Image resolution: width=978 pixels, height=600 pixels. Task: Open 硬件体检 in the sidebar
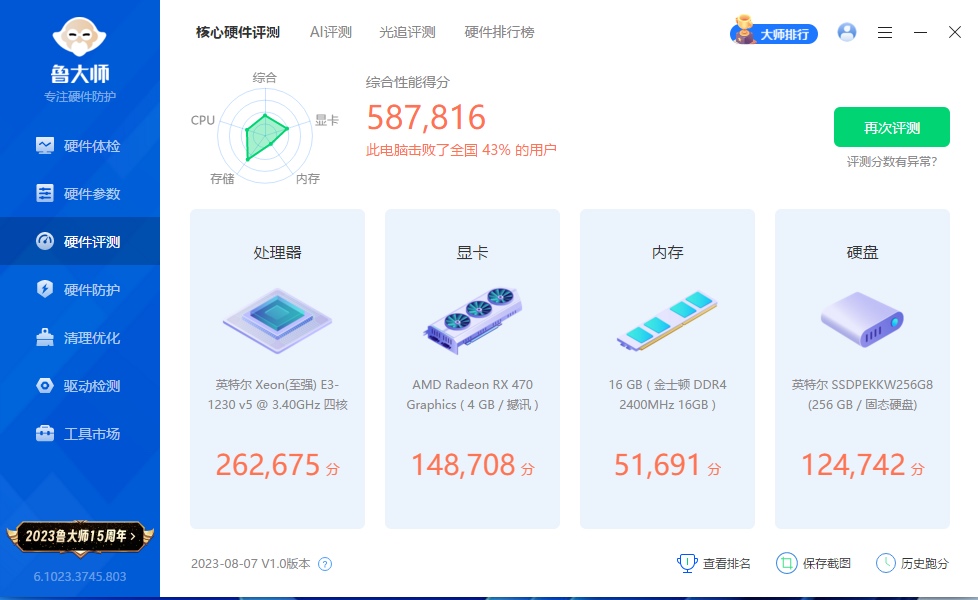80,146
